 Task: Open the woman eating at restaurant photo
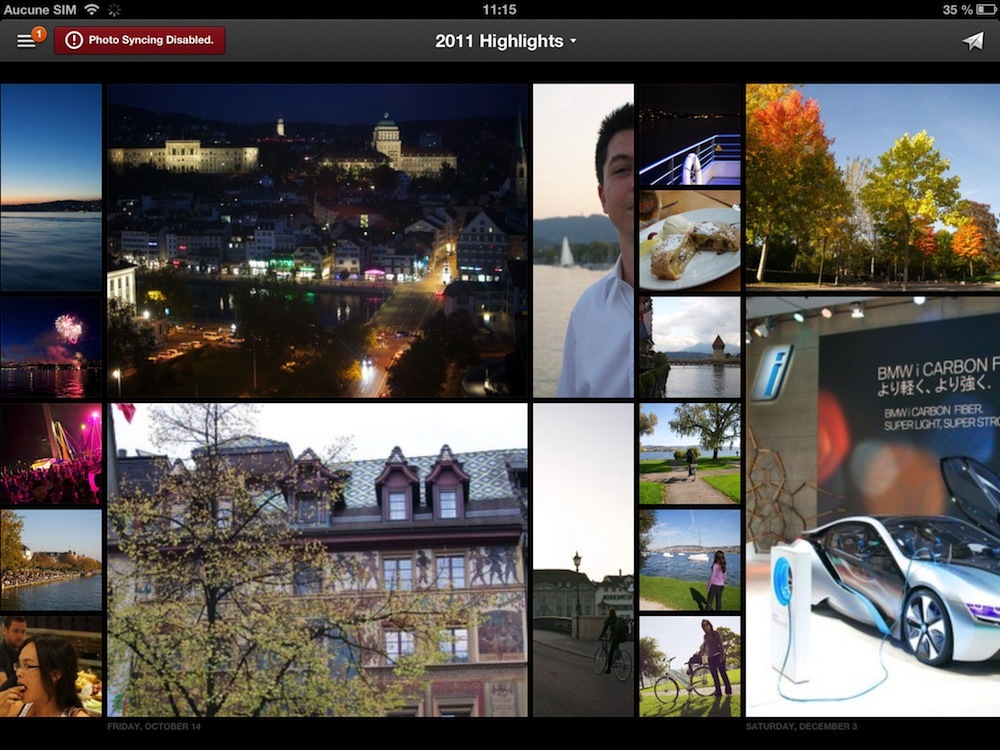(51, 666)
